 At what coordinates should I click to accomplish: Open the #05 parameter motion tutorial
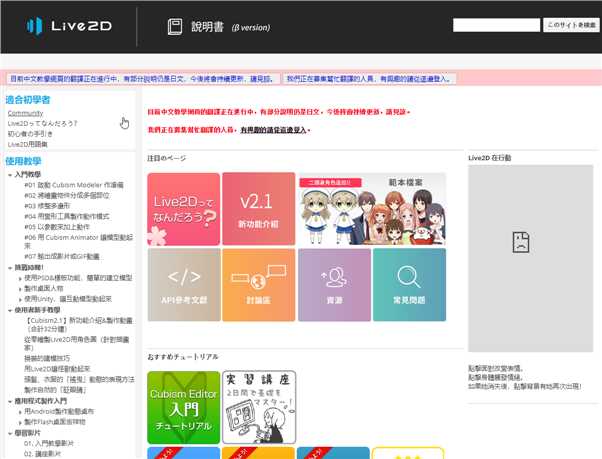[x=57, y=227]
